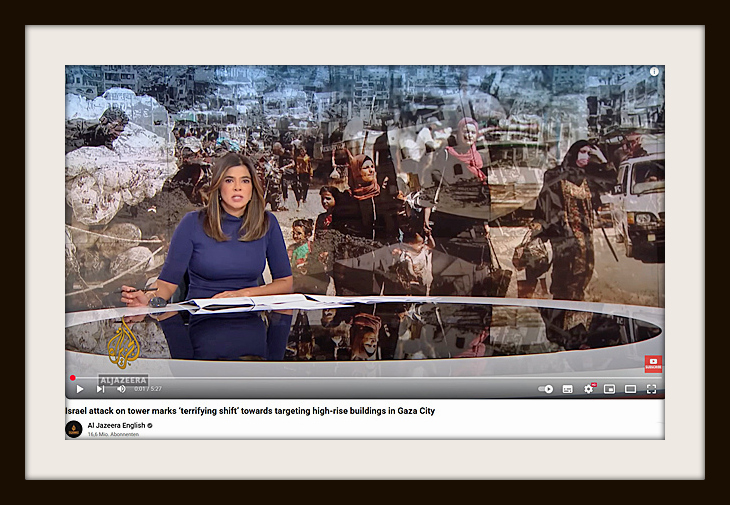Viewport: 730px width, 505px height.
Task: Click the Al Jazeera logo on the video
Action: point(124,345)
